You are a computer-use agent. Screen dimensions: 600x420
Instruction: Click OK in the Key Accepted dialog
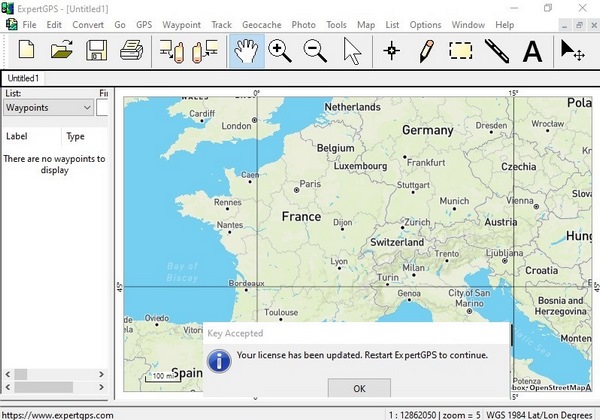[x=359, y=388]
